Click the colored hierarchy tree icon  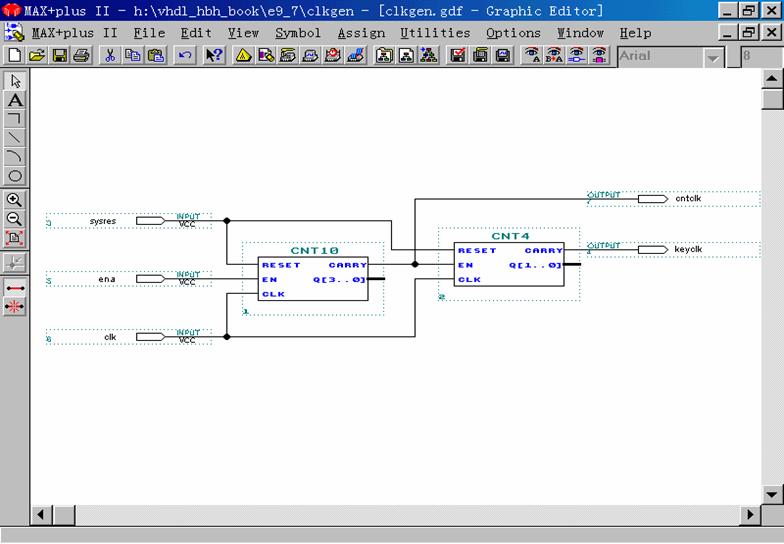pos(428,55)
